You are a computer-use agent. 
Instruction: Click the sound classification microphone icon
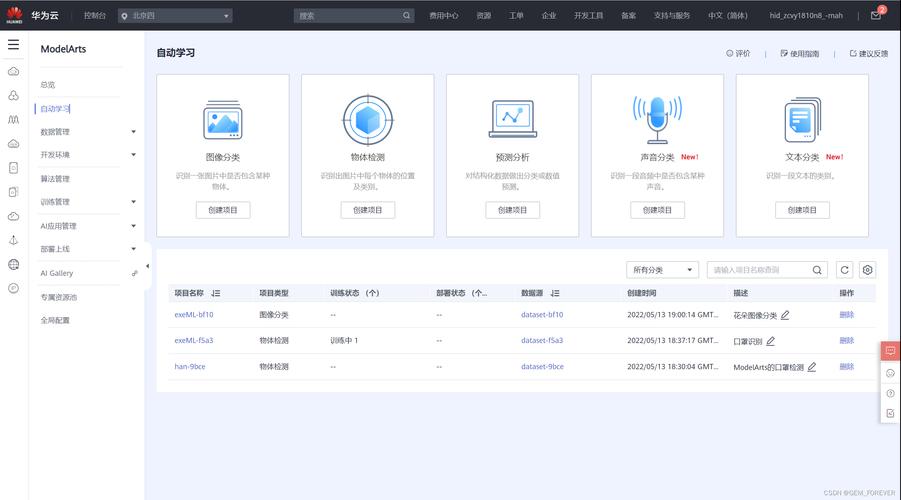(657, 119)
